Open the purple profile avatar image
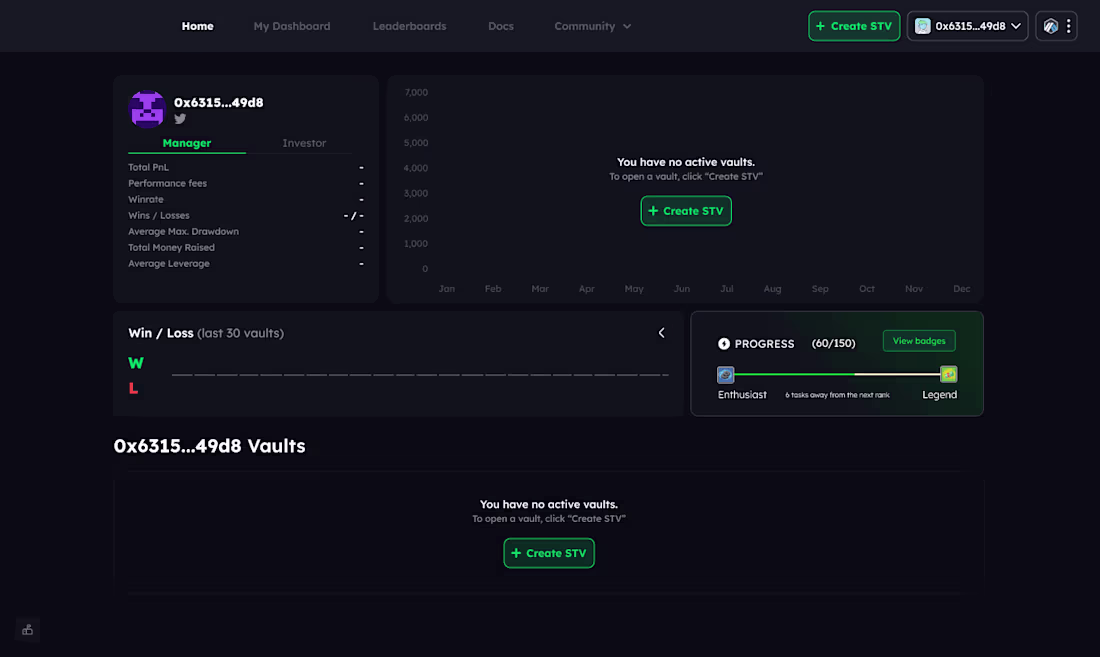Viewport: 1100px width, 657px height. pos(147,108)
